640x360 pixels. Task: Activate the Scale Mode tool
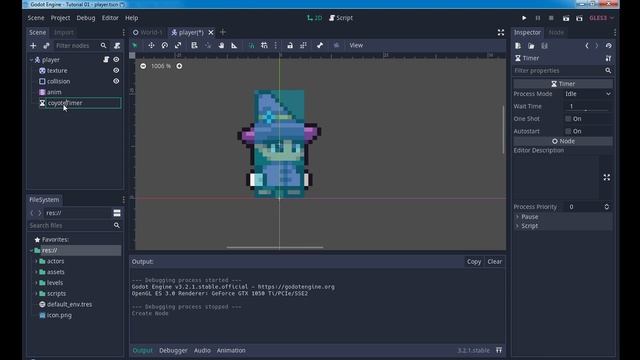click(x=178, y=45)
